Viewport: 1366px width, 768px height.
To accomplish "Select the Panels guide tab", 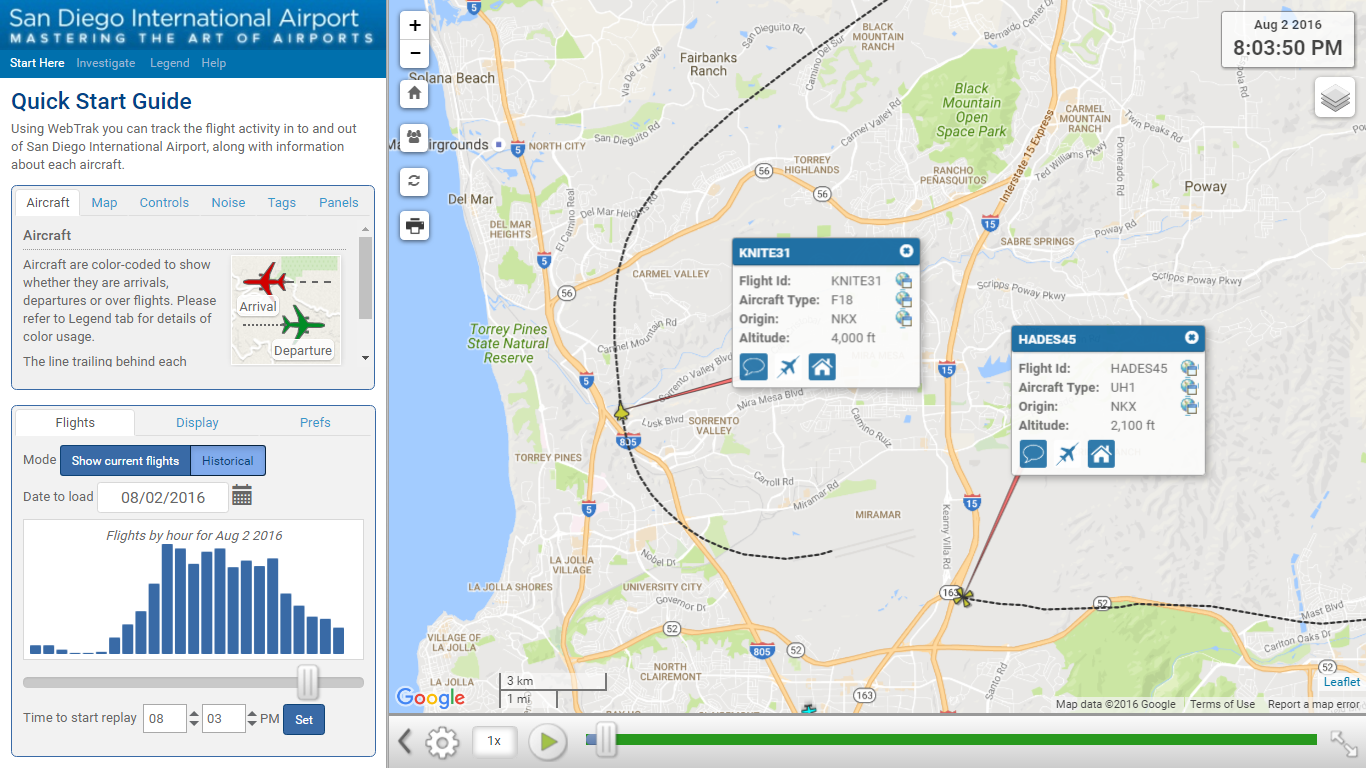I will pos(339,202).
